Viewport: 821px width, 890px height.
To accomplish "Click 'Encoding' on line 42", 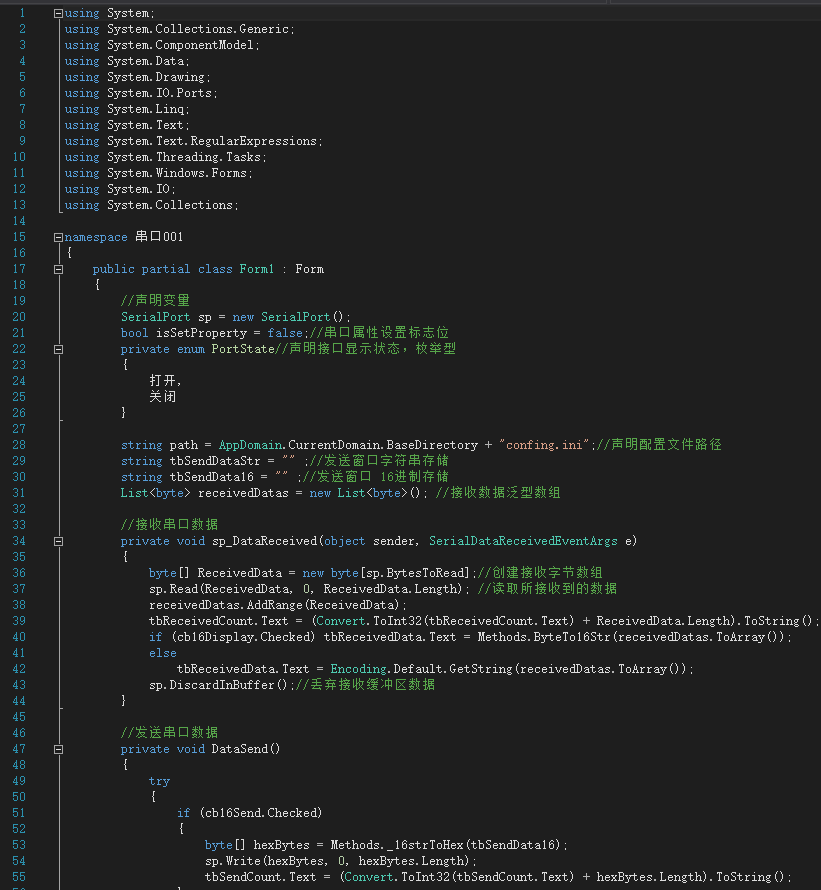I will coord(358,669).
